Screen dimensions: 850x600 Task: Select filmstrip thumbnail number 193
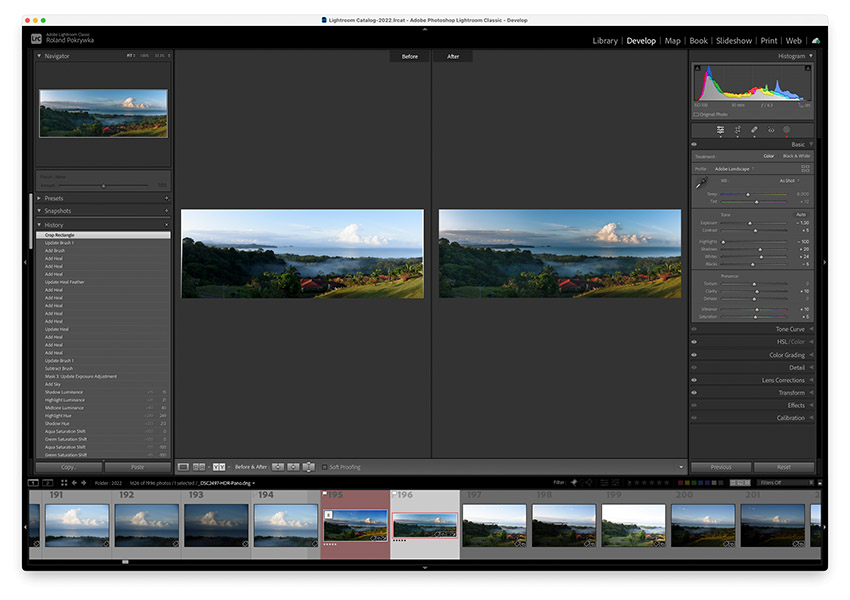[x=215, y=524]
